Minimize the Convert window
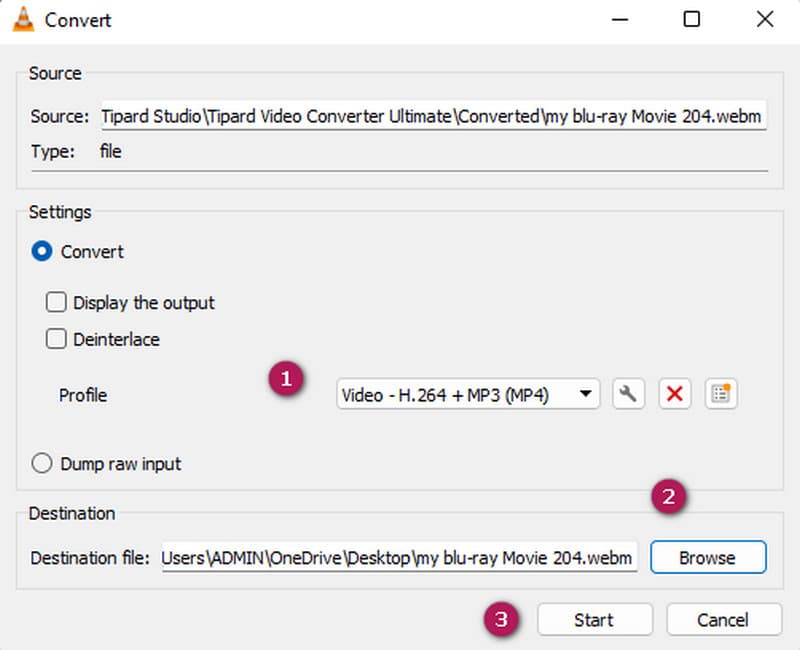 (617, 20)
